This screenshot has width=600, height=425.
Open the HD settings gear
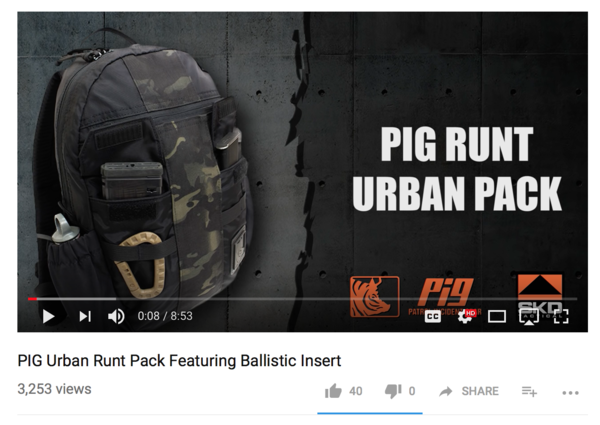[x=466, y=316]
